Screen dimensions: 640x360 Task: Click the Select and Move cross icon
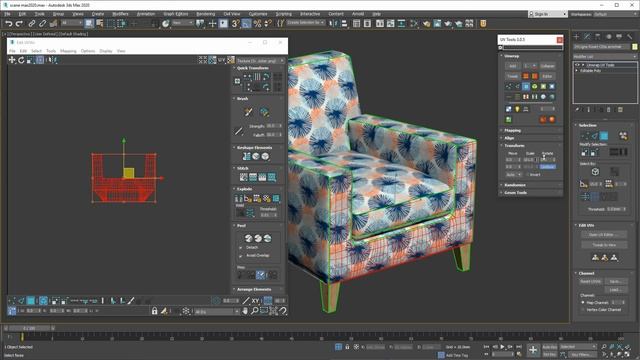[x=212, y=24]
